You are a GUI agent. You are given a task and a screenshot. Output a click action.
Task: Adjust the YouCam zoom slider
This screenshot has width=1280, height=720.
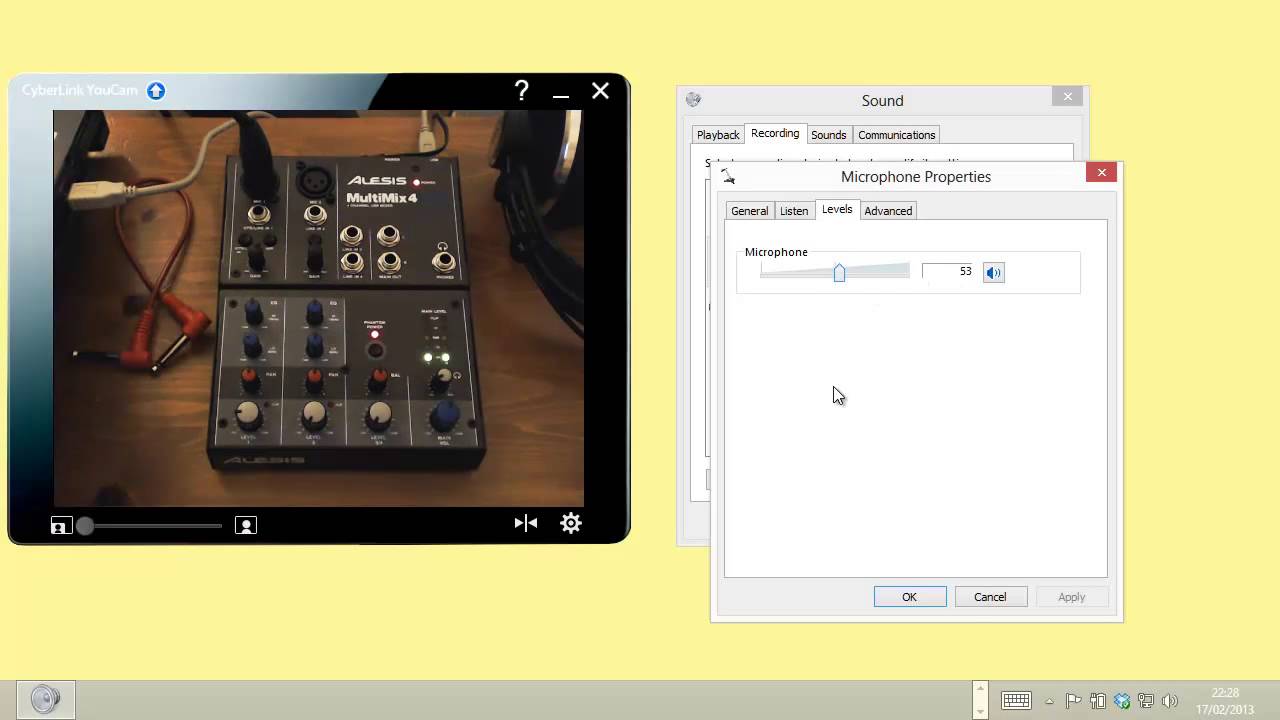[85, 526]
